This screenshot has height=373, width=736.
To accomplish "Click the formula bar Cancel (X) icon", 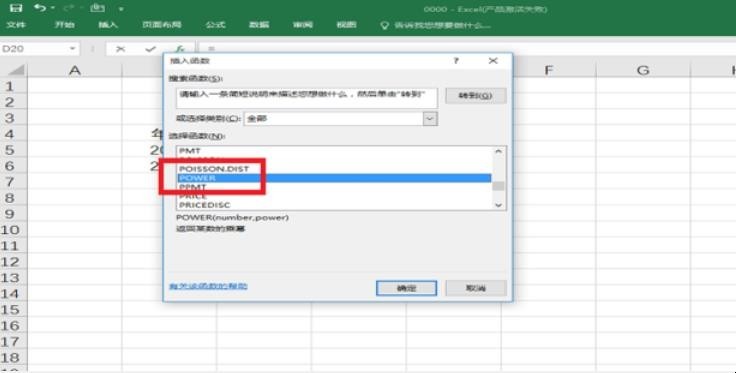I will coord(121,49).
